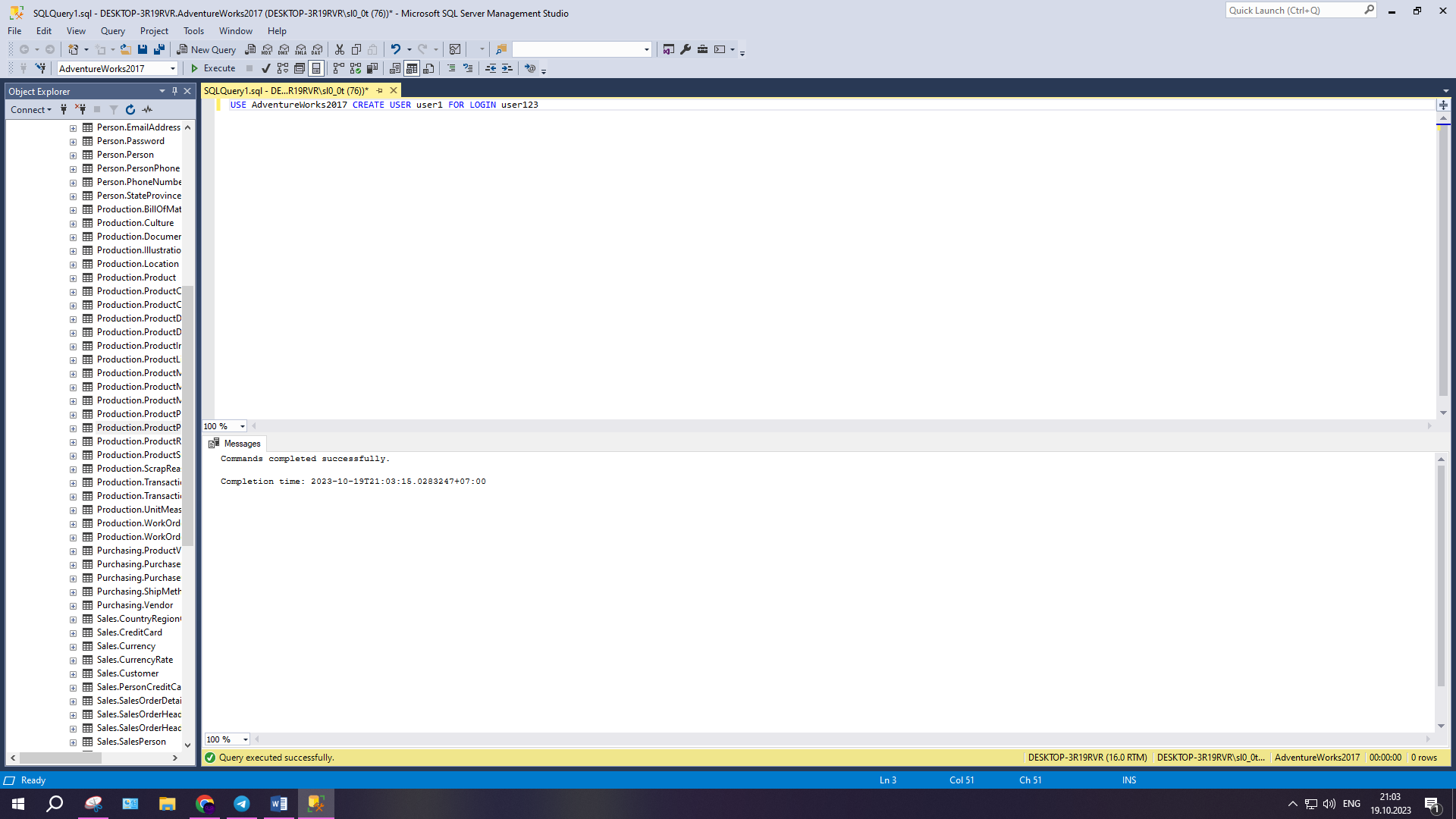Open the Toolbox icon
This screenshot has width=1456, height=819.
(703, 49)
